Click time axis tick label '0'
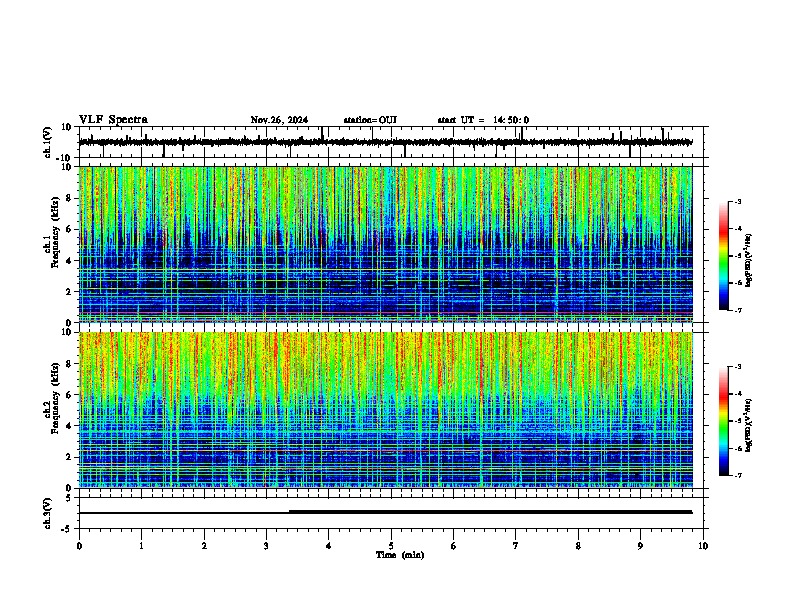This screenshot has height=612, width=792. [x=79, y=546]
